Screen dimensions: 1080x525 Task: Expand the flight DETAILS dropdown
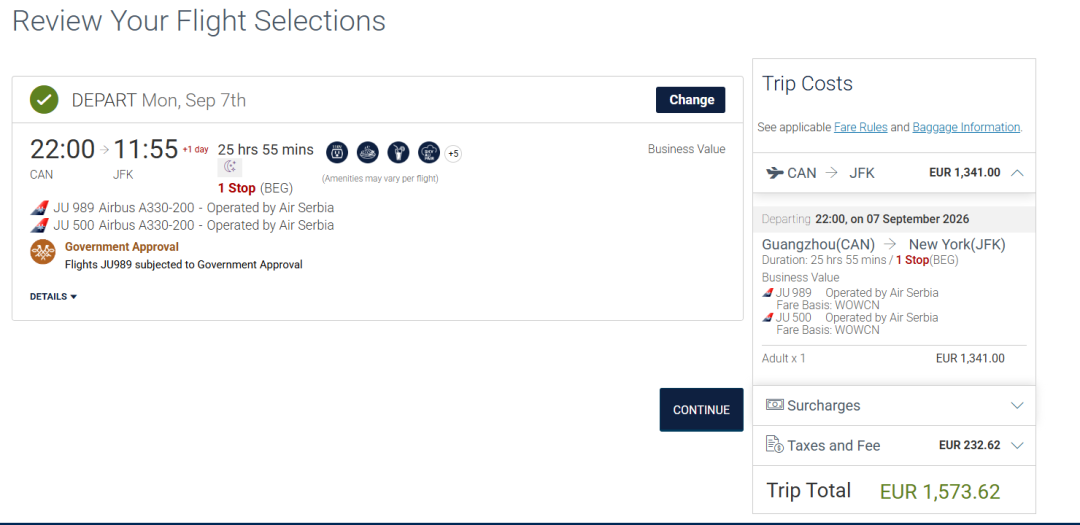tap(53, 297)
